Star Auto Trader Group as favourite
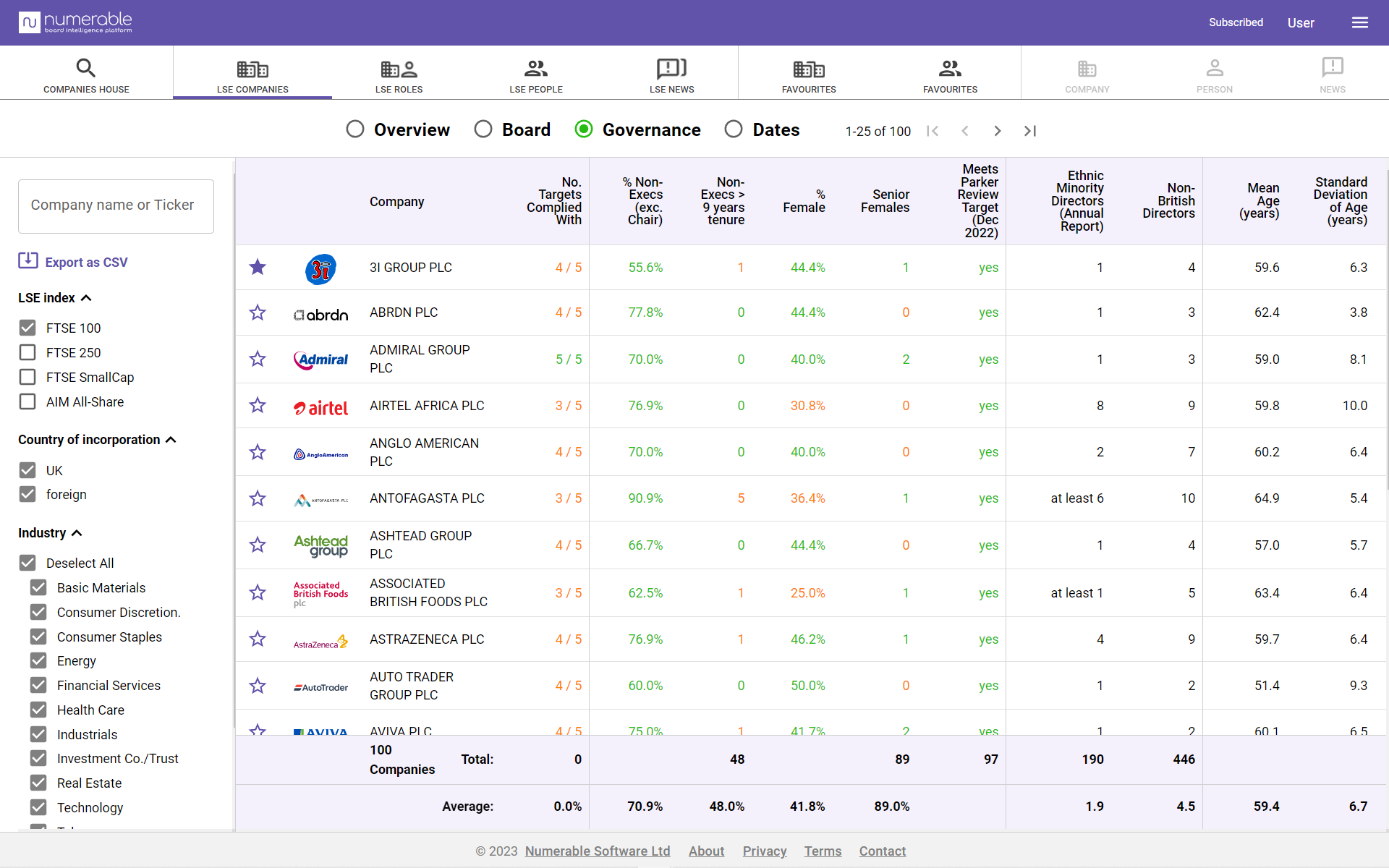Screen dimensions: 1389x868 (258, 686)
